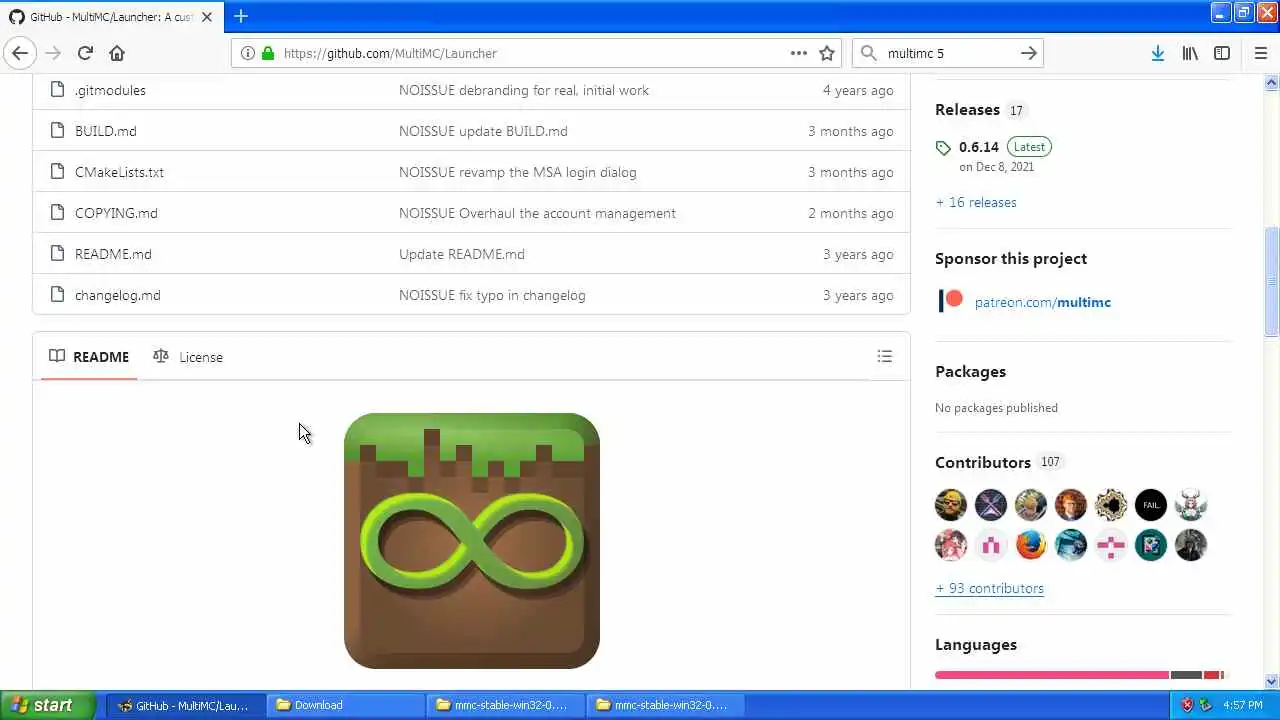Open the CMakeLists.txt file

click(x=119, y=172)
